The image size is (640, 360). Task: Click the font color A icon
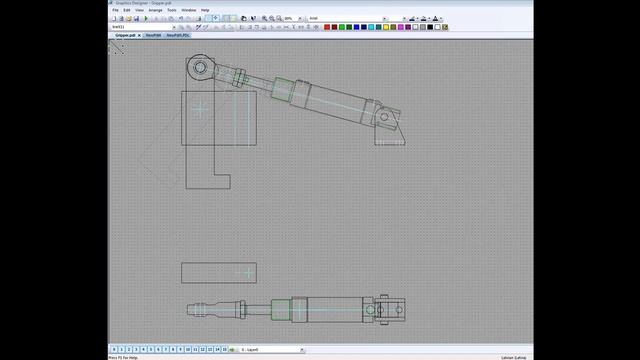tap(436, 18)
